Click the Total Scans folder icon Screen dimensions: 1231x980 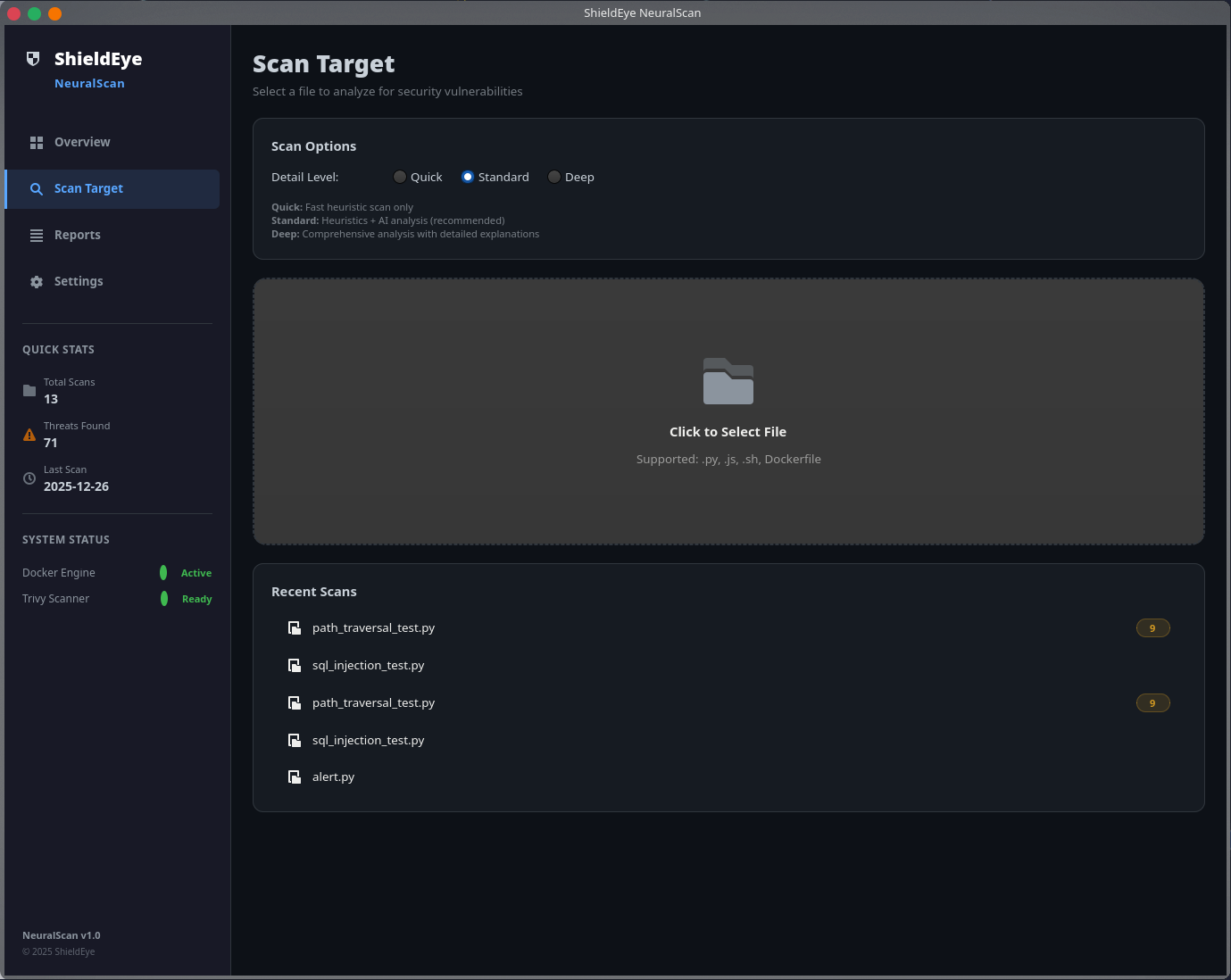click(29, 391)
